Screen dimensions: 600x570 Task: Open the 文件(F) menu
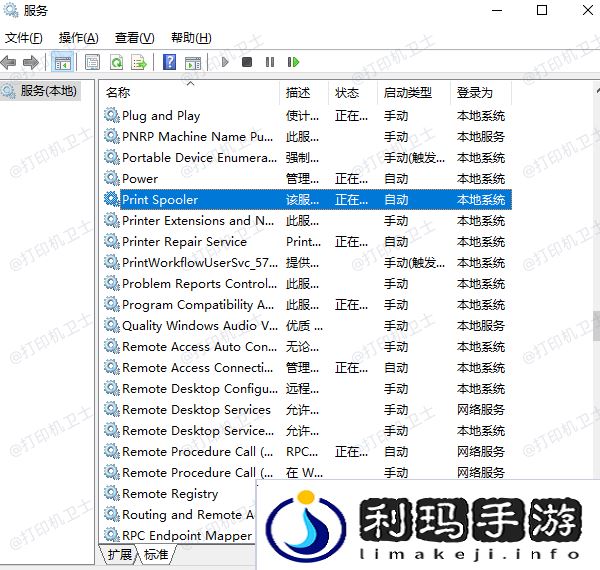pos(24,38)
